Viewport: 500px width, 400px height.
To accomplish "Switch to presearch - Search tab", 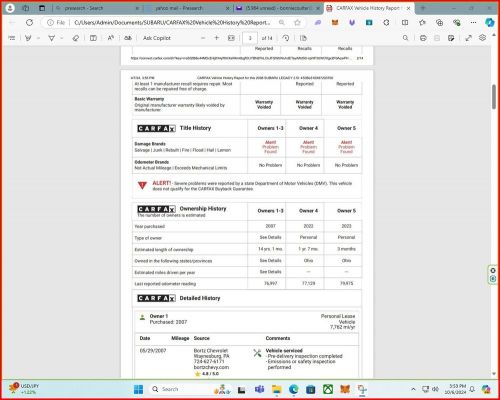I will [x=97, y=8].
